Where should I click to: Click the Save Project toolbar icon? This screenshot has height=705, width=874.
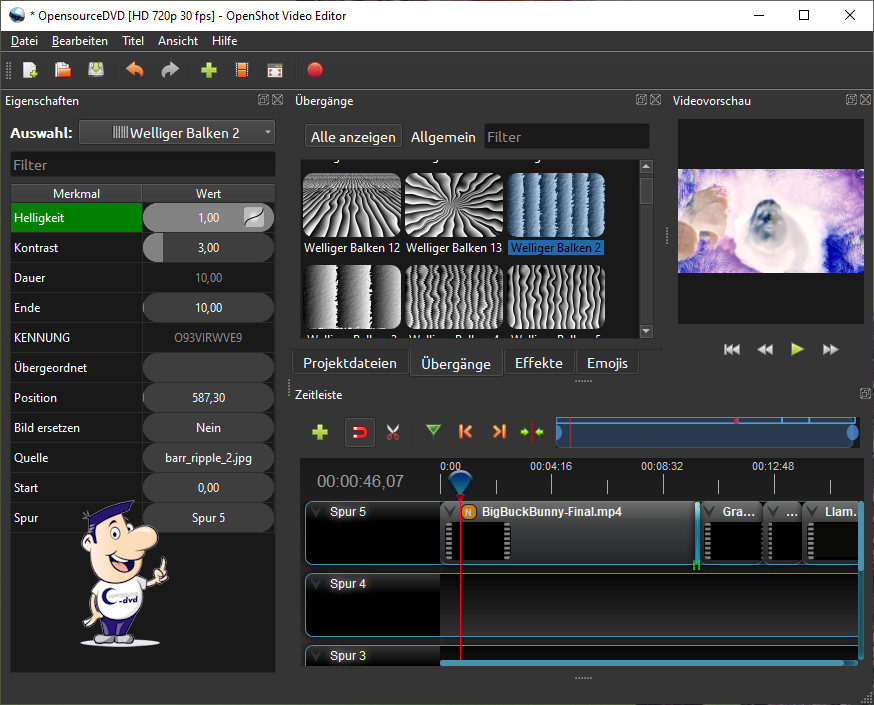(x=96, y=70)
